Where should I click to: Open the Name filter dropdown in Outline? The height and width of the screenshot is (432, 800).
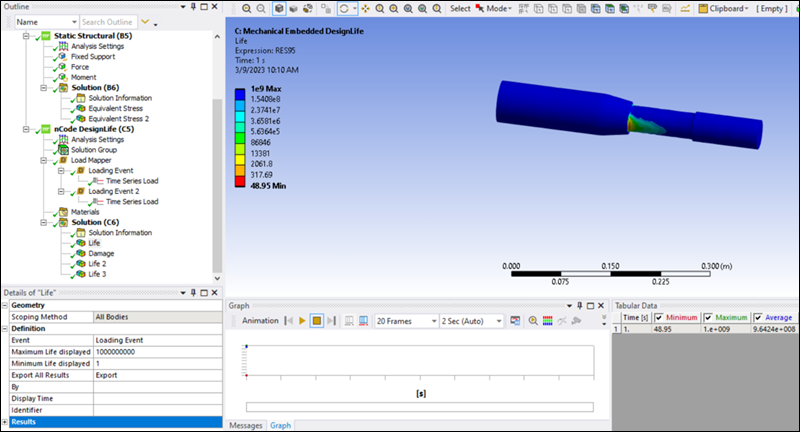[71, 21]
